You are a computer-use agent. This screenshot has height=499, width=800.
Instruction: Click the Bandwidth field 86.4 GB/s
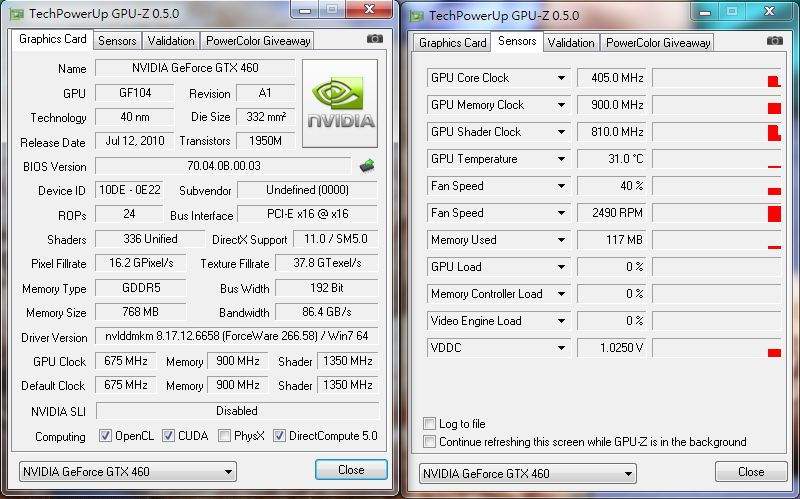click(x=327, y=312)
